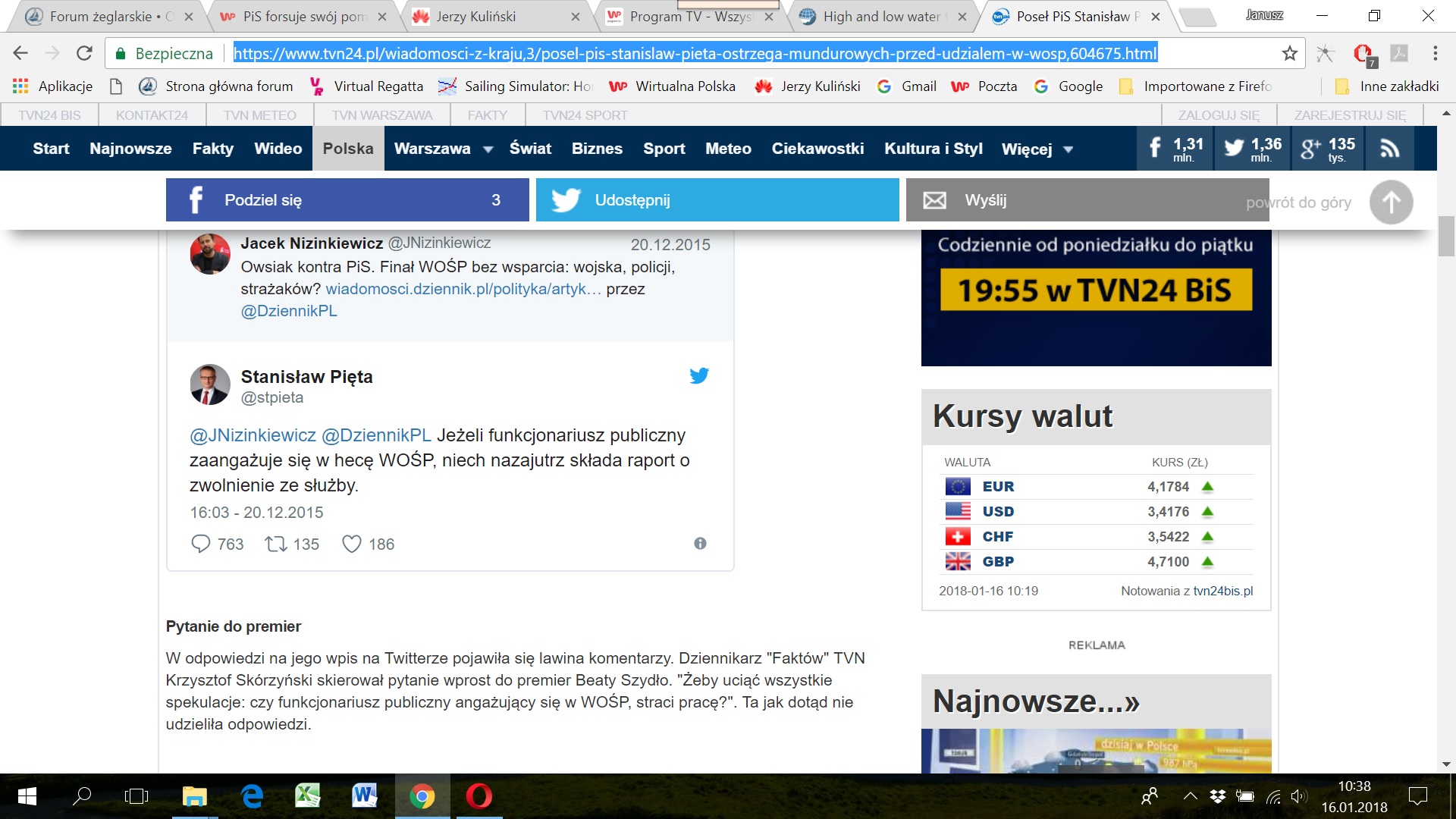The width and height of the screenshot is (1456, 819).
Task: Open ZAREJESTRUJ SIĘ register link
Action: [x=1350, y=115]
